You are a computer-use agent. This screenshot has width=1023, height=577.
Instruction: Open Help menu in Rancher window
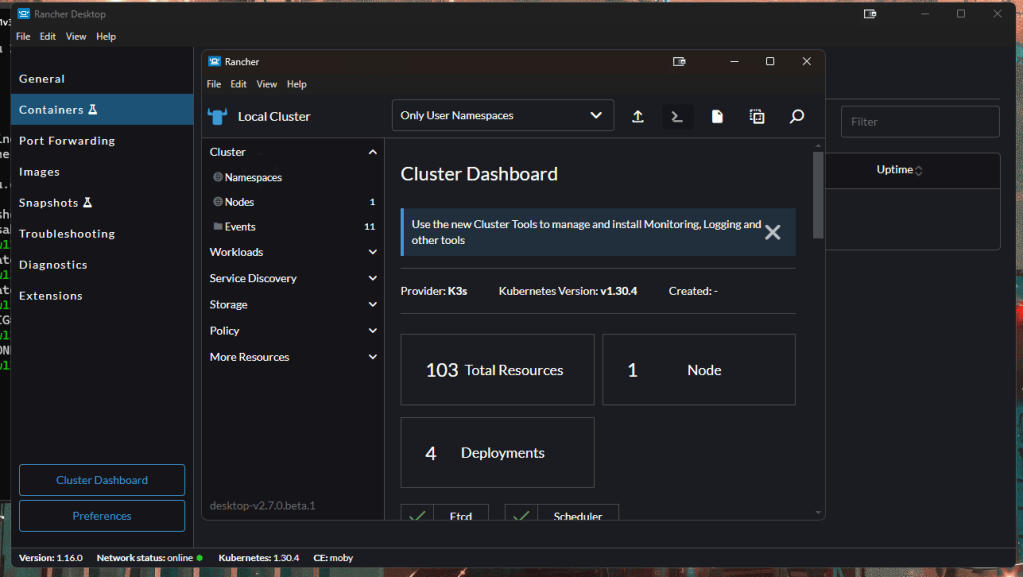coord(296,84)
